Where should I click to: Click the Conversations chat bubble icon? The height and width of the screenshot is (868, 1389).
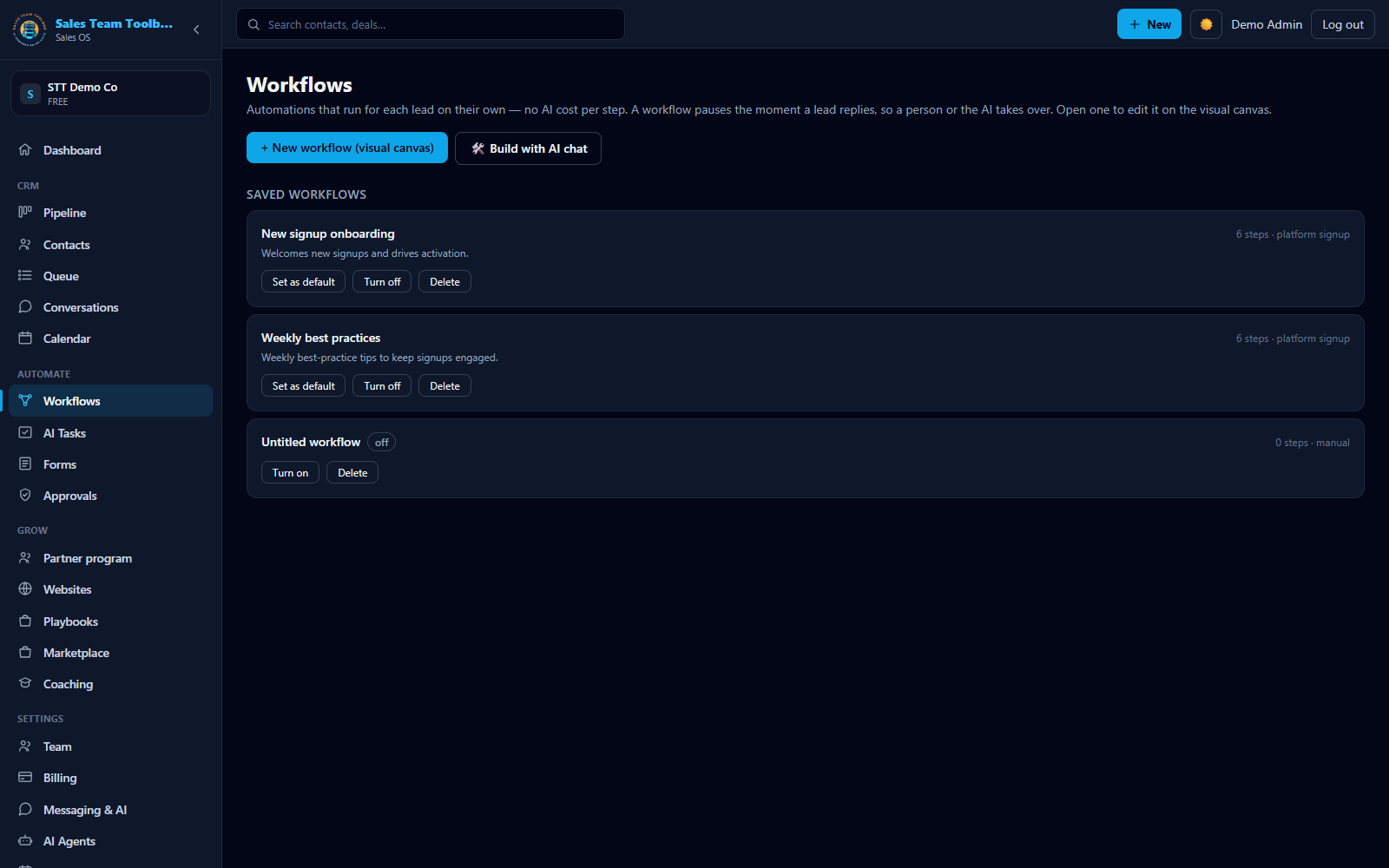[25, 307]
